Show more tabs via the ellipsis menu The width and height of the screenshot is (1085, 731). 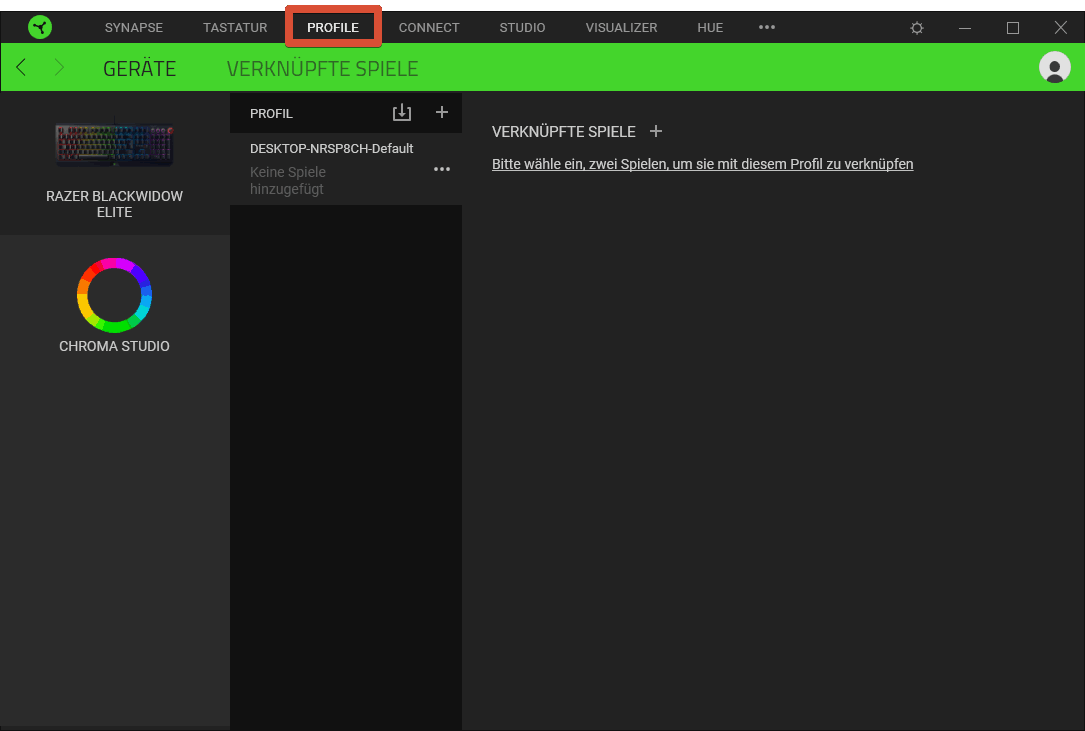(x=767, y=28)
